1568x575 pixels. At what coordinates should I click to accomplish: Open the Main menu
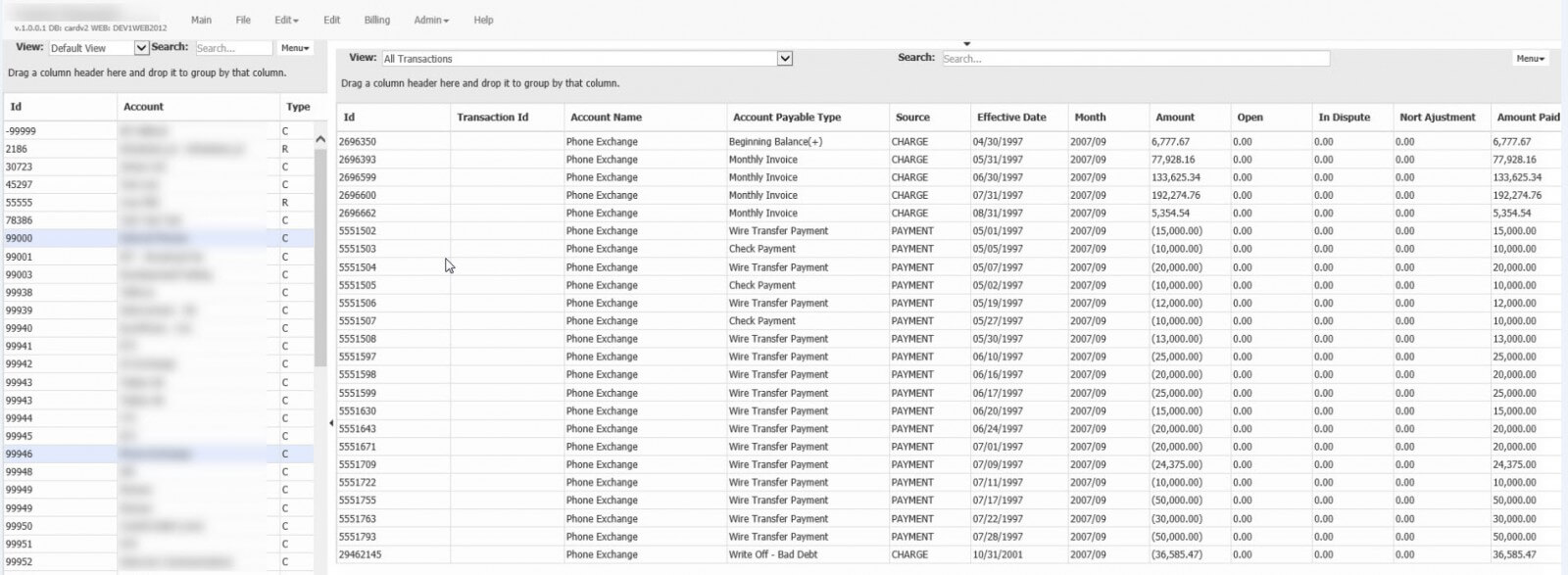(x=201, y=20)
